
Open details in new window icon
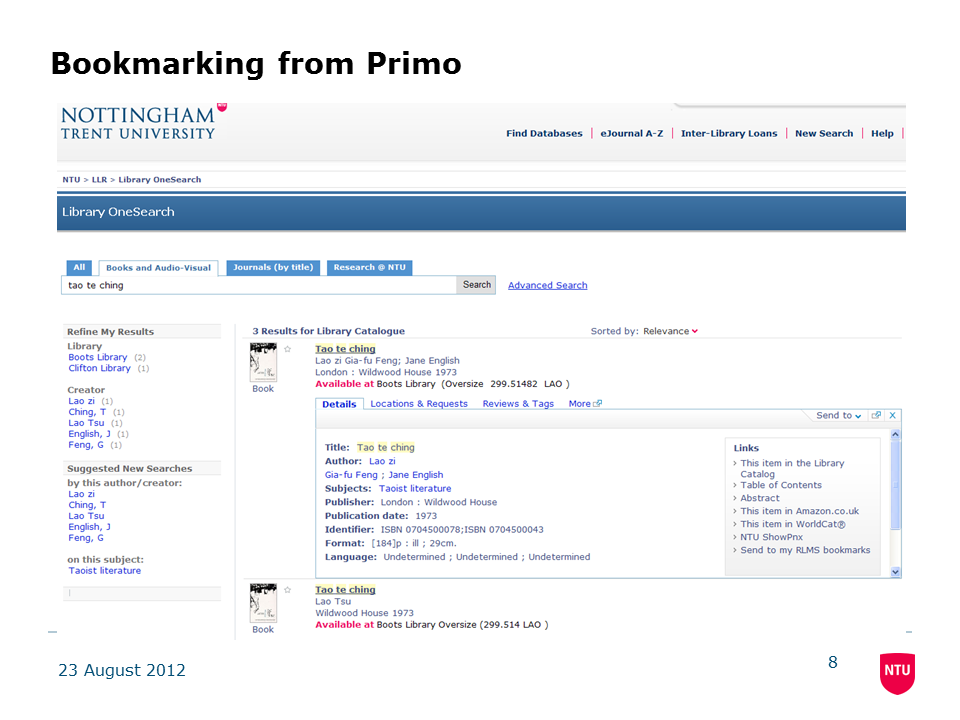876,415
